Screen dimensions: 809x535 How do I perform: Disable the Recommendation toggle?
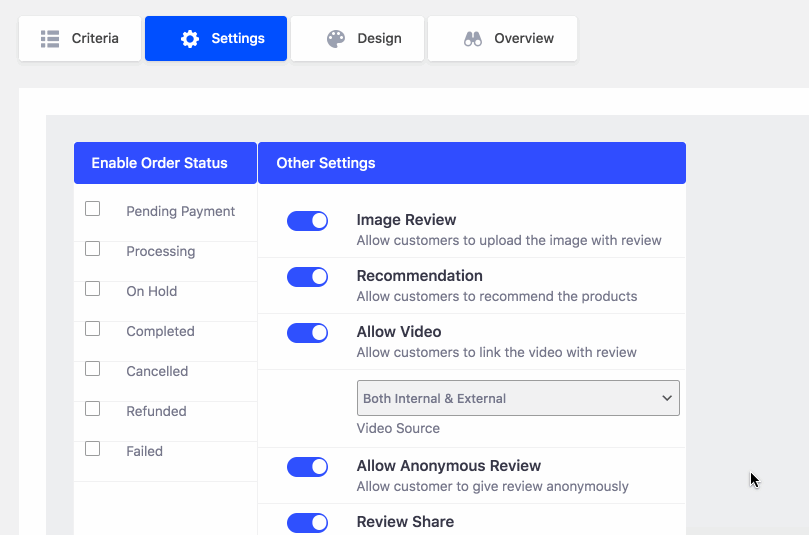(308, 277)
